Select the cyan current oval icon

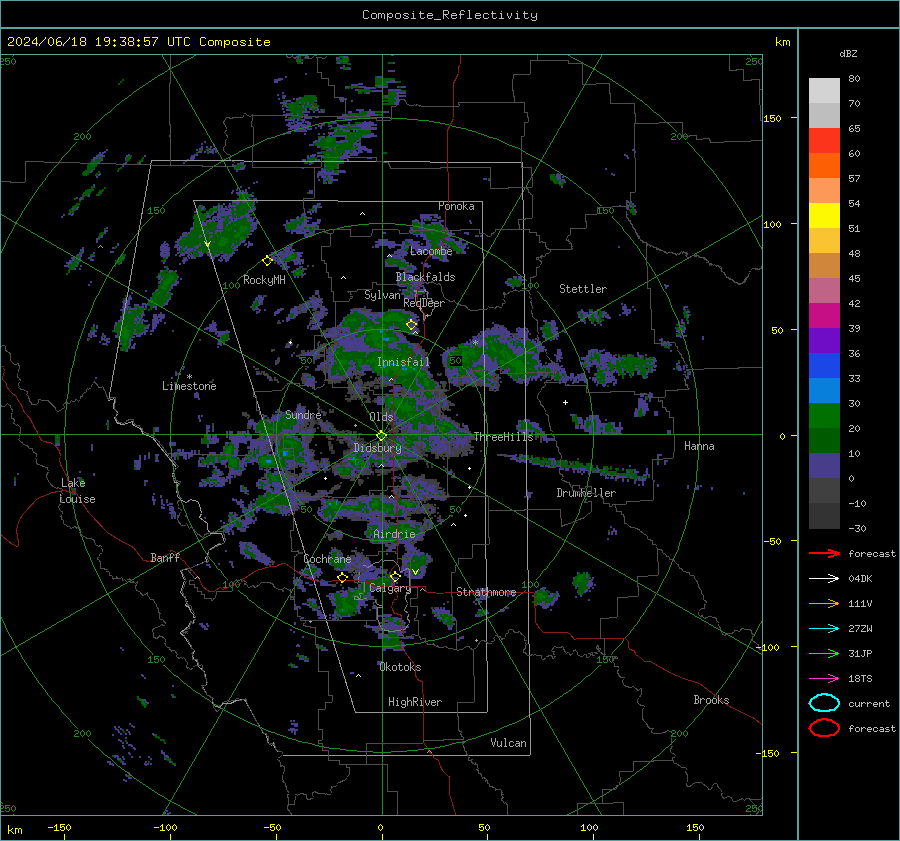tap(824, 703)
